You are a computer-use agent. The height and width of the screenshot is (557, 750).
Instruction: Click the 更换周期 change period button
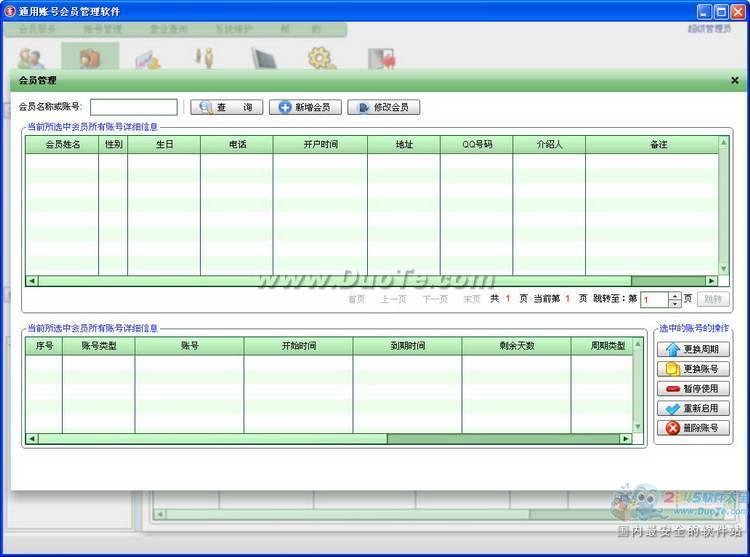tap(694, 349)
